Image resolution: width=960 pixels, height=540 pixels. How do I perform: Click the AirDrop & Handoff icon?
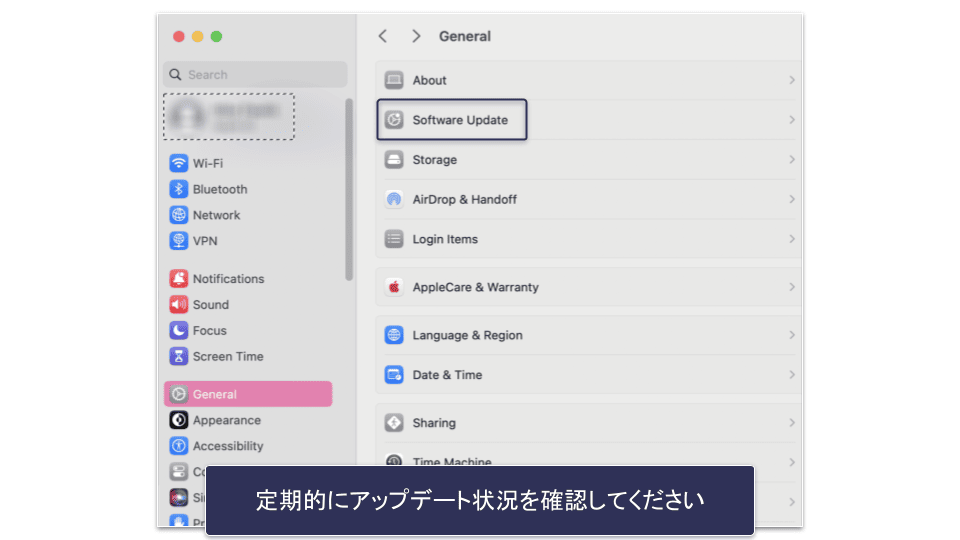[x=394, y=200]
